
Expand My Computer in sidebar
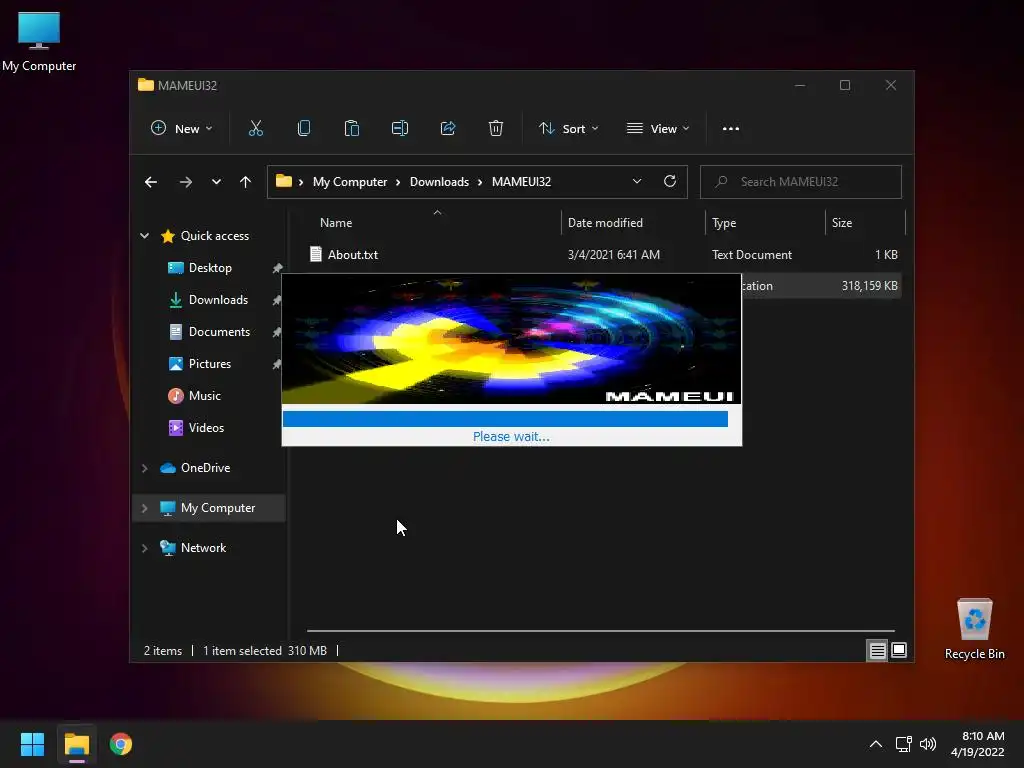pos(144,508)
